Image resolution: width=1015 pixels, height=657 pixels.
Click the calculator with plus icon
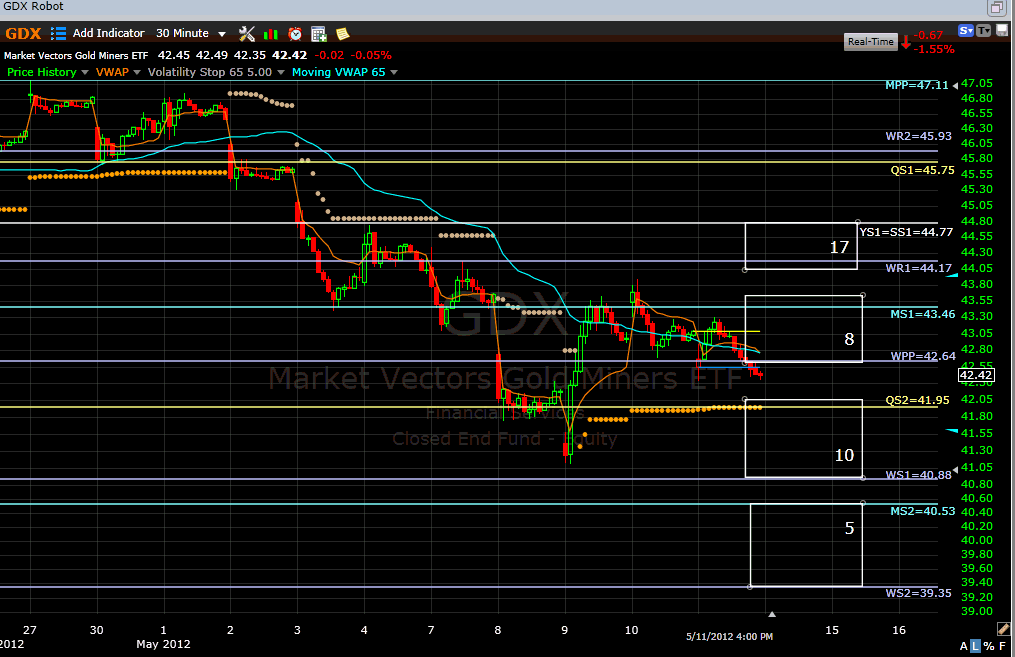tap(318, 34)
